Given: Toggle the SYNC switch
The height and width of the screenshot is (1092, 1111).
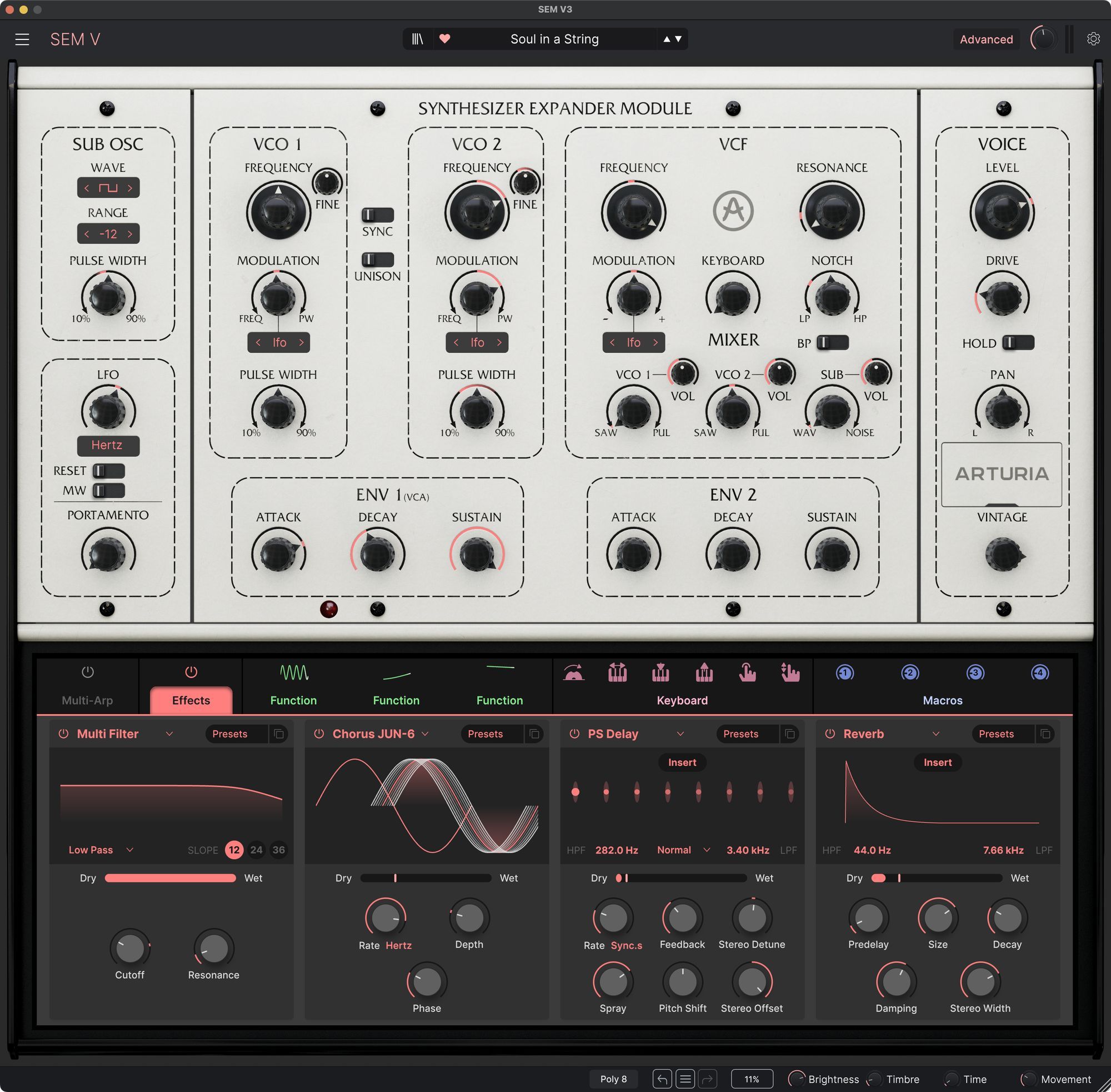Looking at the screenshot, I should pos(377,215).
